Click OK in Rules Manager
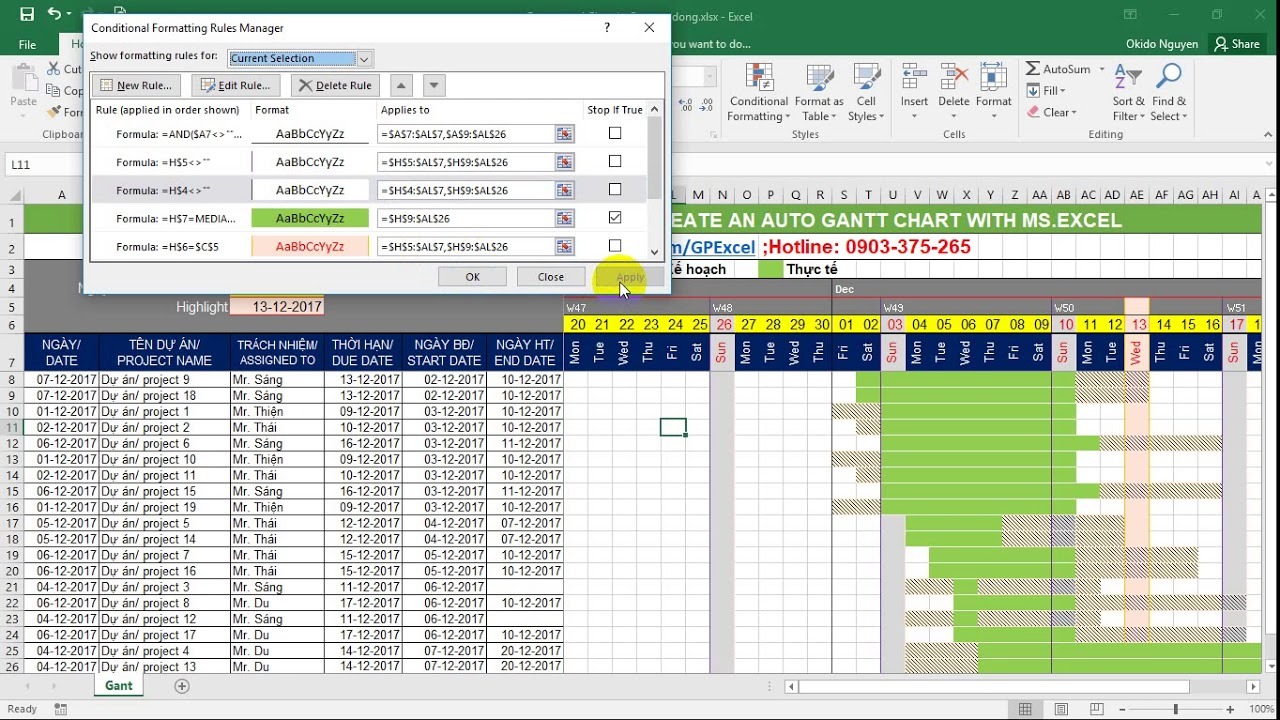 pos(472,277)
